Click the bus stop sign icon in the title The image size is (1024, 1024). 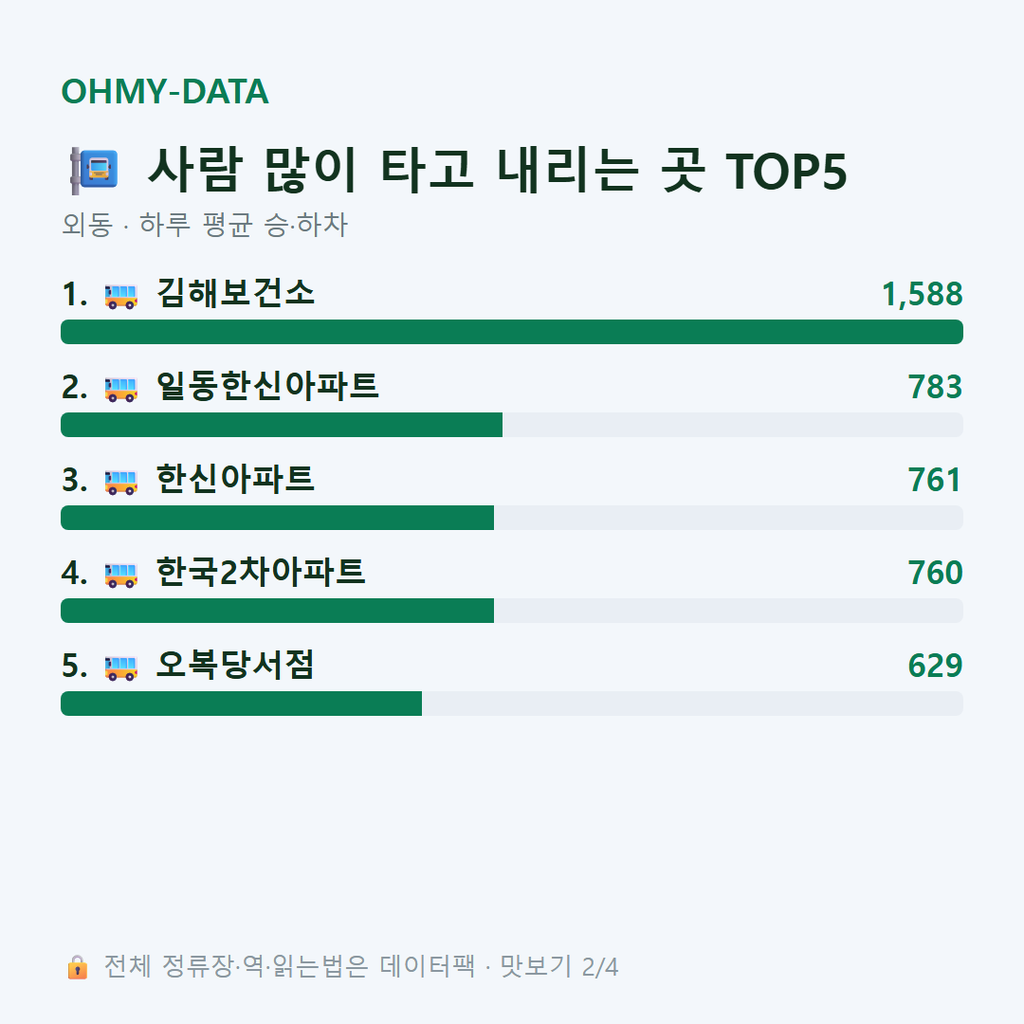pyautogui.click(x=94, y=170)
